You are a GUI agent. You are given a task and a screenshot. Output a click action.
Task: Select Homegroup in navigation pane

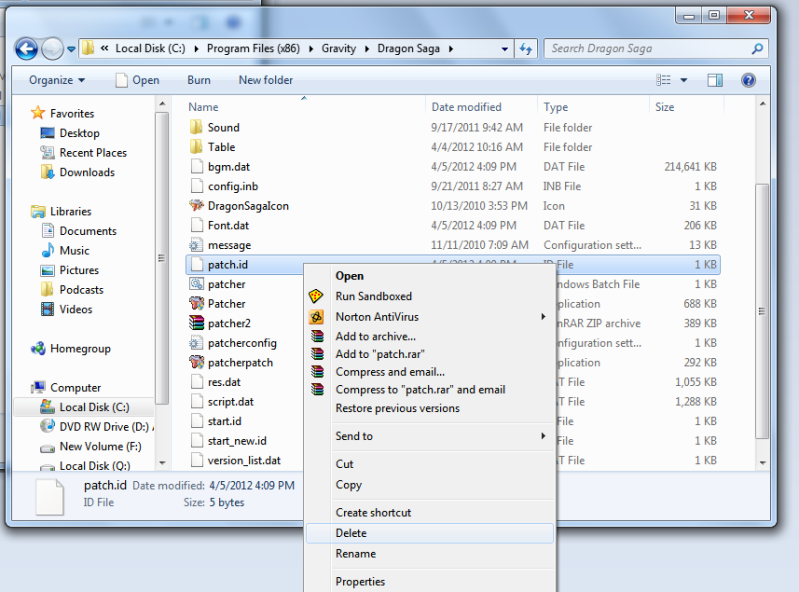71,348
